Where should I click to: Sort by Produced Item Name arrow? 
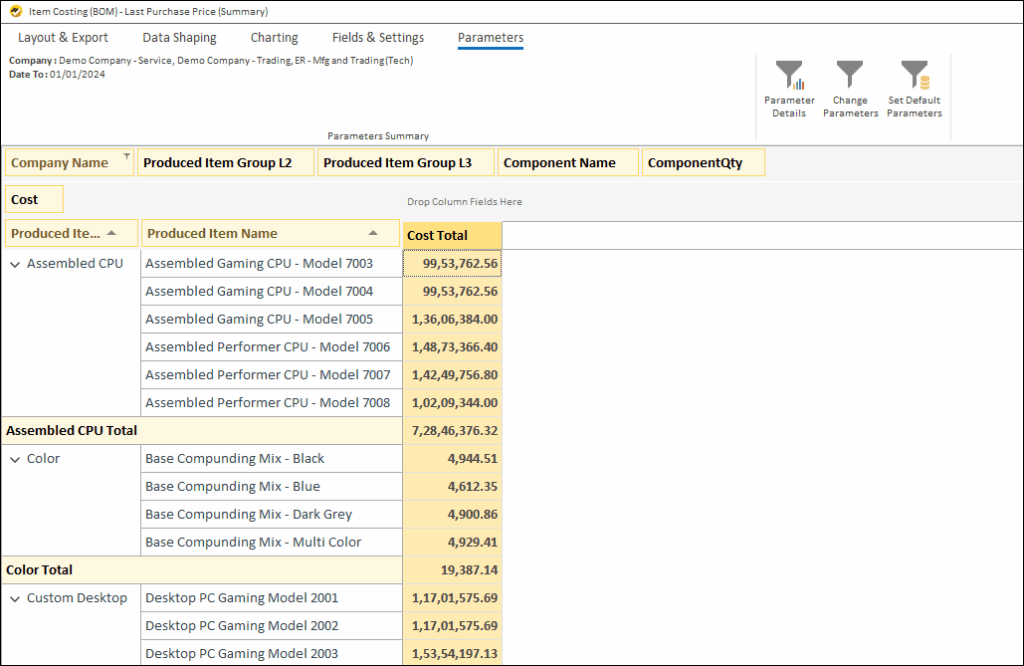click(x=373, y=233)
